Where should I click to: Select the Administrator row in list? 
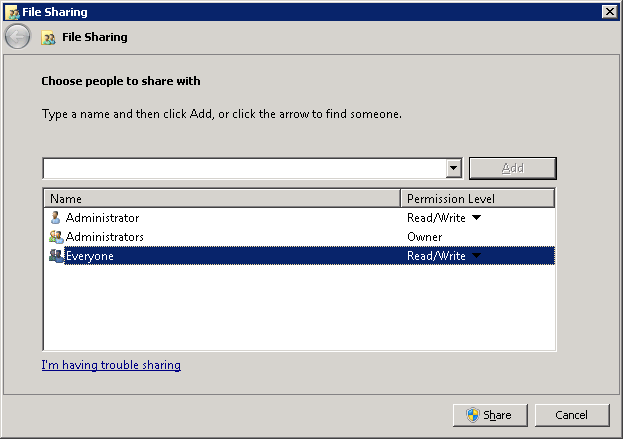300,218
